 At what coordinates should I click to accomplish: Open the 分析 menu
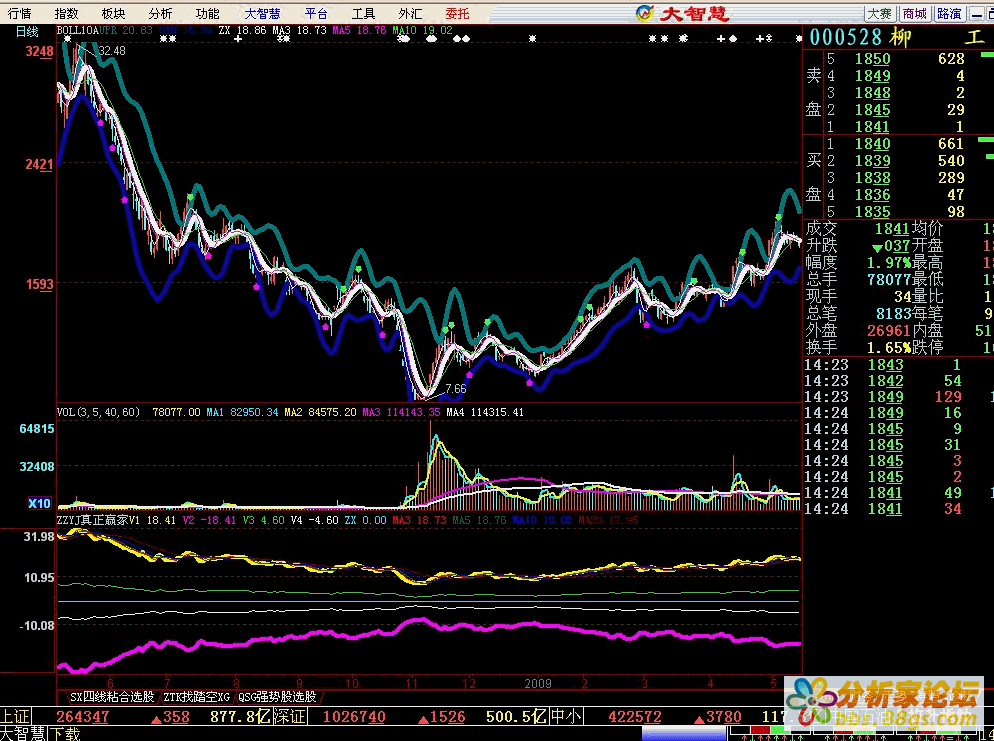pyautogui.click(x=160, y=13)
